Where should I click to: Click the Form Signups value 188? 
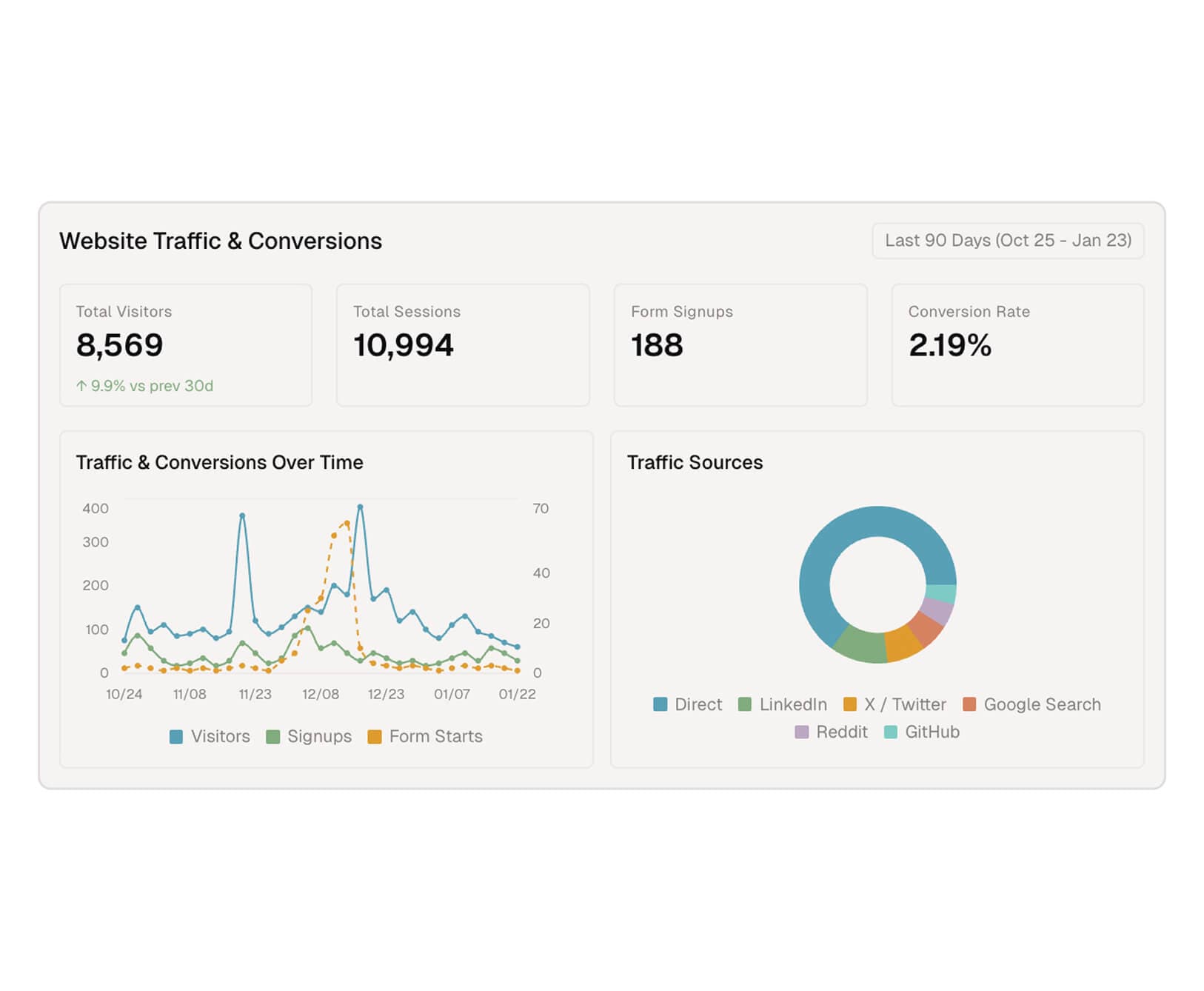click(656, 345)
